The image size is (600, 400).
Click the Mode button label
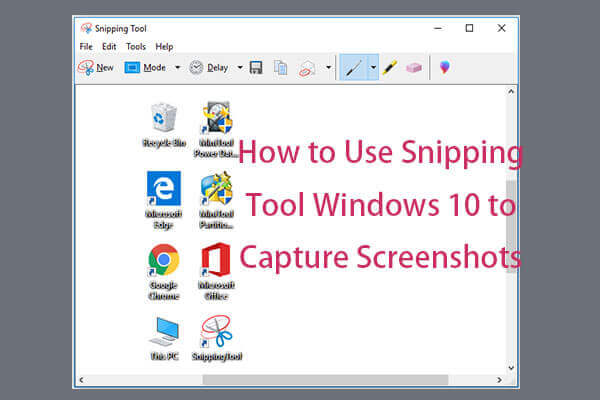155,68
